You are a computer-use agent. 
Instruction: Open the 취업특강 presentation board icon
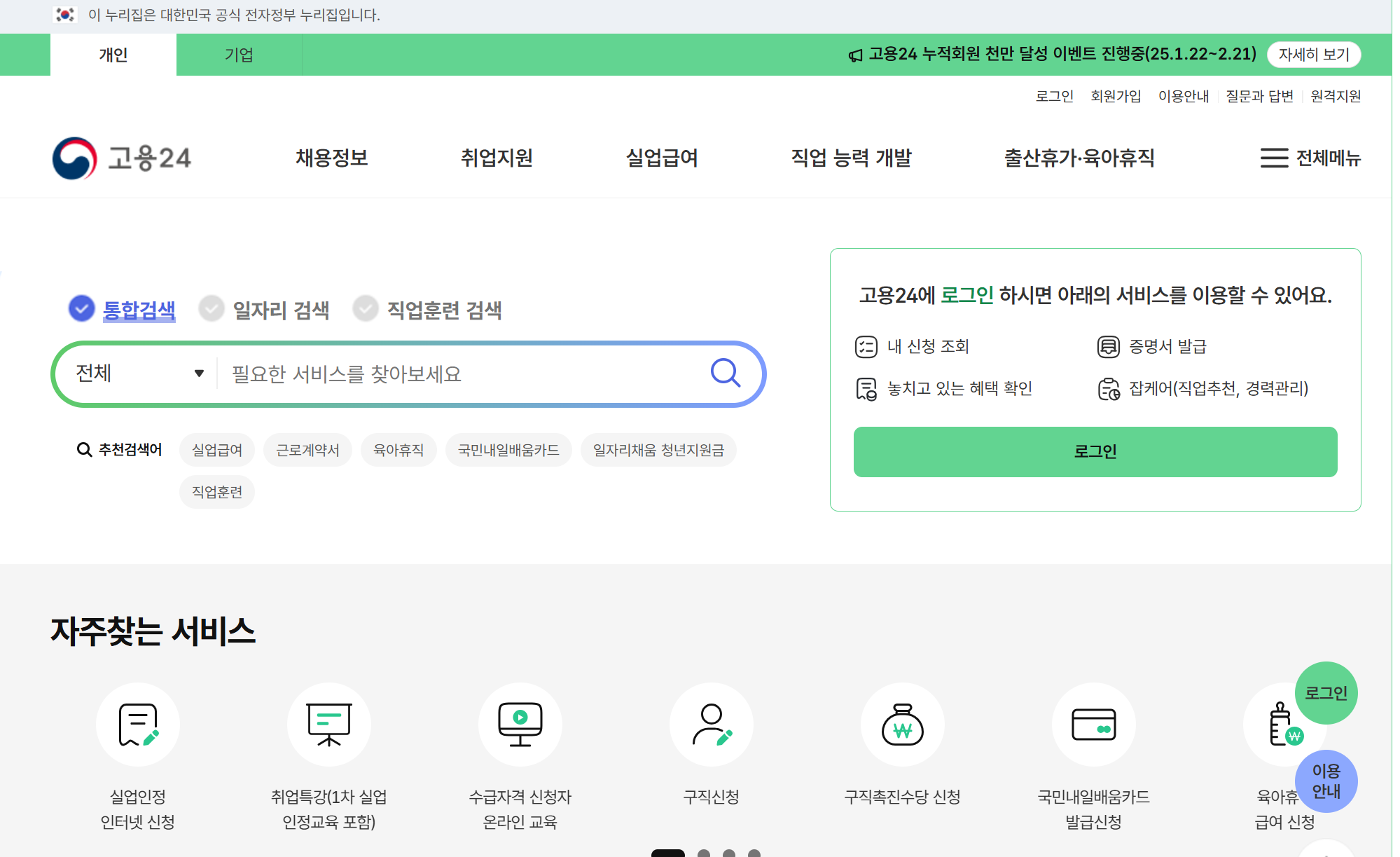pyautogui.click(x=329, y=725)
